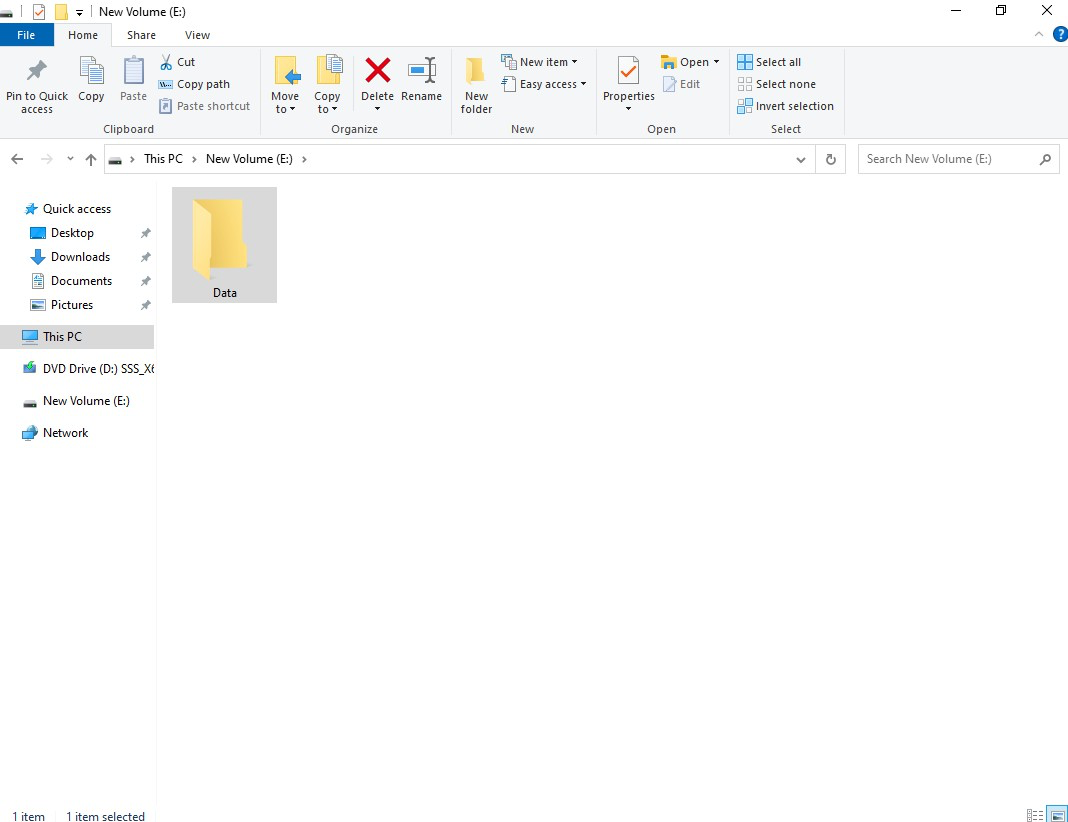Click the search magnifier icon
Image resolution: width=1068 pixels, height=822 pixels.
[x=1046, y=159]
